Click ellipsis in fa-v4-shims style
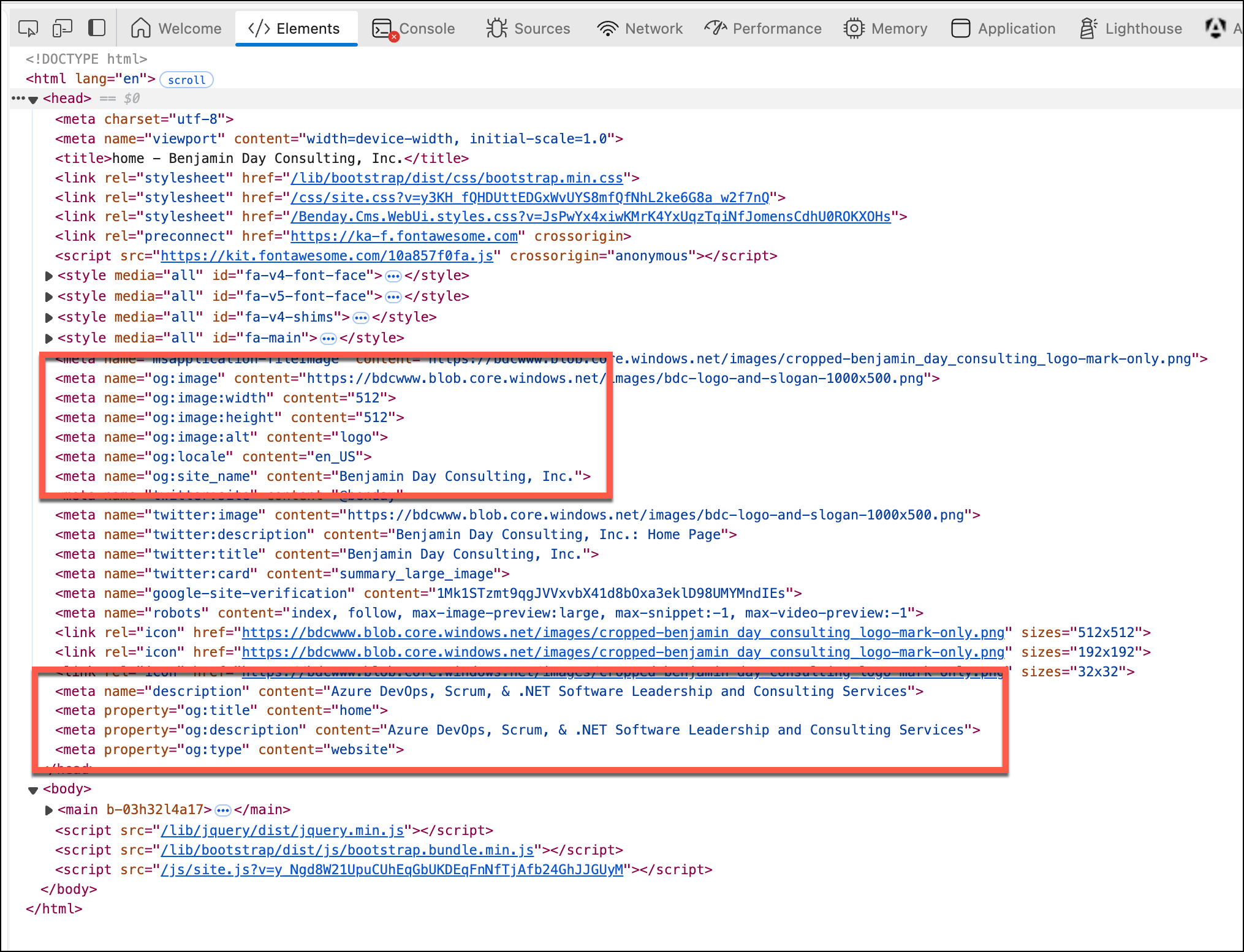The image size is (1244, 952). point(361,318)
